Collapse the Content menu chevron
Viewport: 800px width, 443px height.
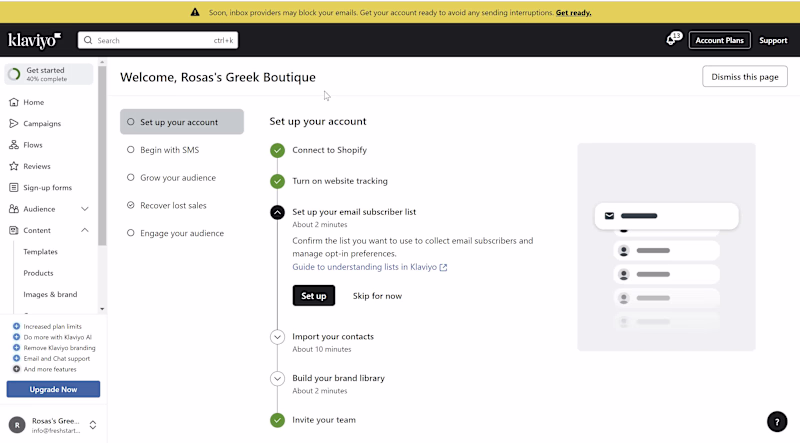(85, 230)
